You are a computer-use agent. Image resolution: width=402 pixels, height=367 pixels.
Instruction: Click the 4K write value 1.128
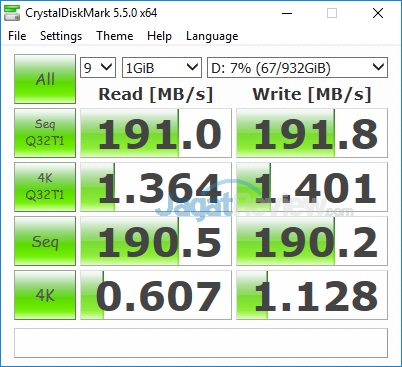(x=312, y=295)
